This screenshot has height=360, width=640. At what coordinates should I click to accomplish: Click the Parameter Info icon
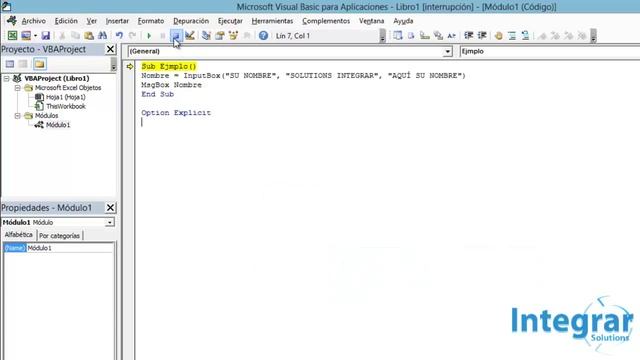pos(438,36)
